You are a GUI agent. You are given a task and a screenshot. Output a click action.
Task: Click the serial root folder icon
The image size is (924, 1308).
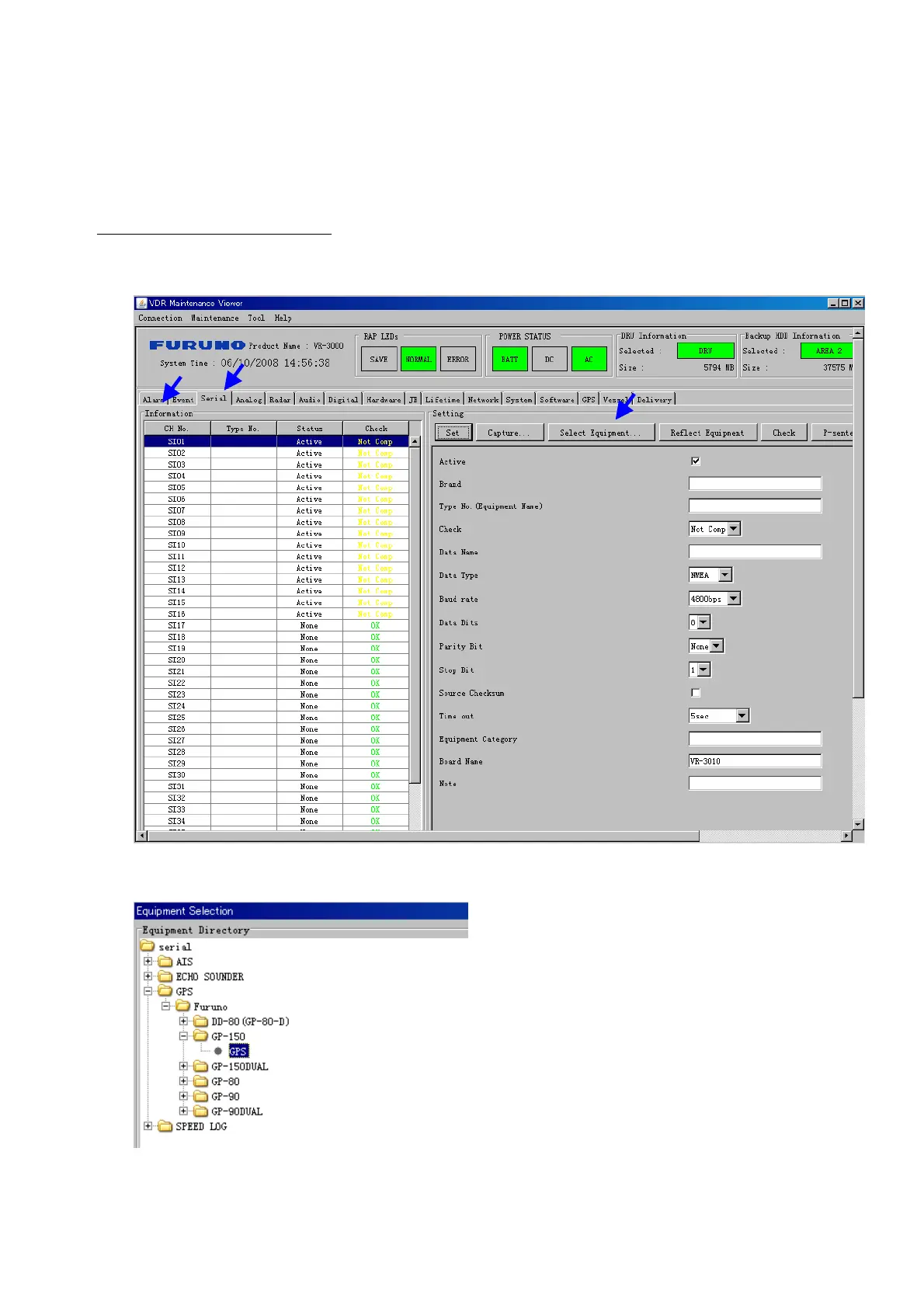click(x=148, y=946)
